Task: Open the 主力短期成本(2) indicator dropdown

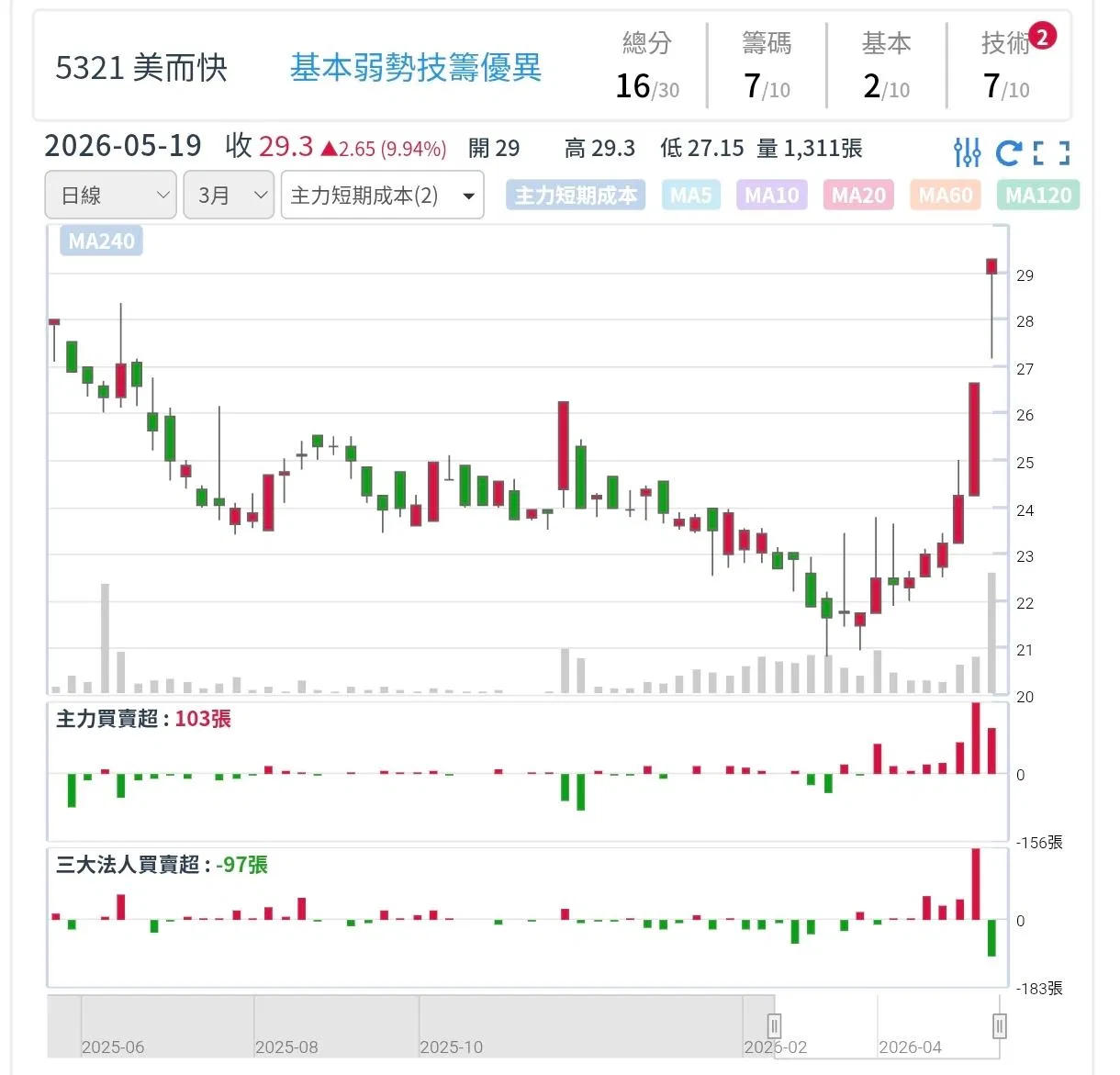Action: coord(382,195)
